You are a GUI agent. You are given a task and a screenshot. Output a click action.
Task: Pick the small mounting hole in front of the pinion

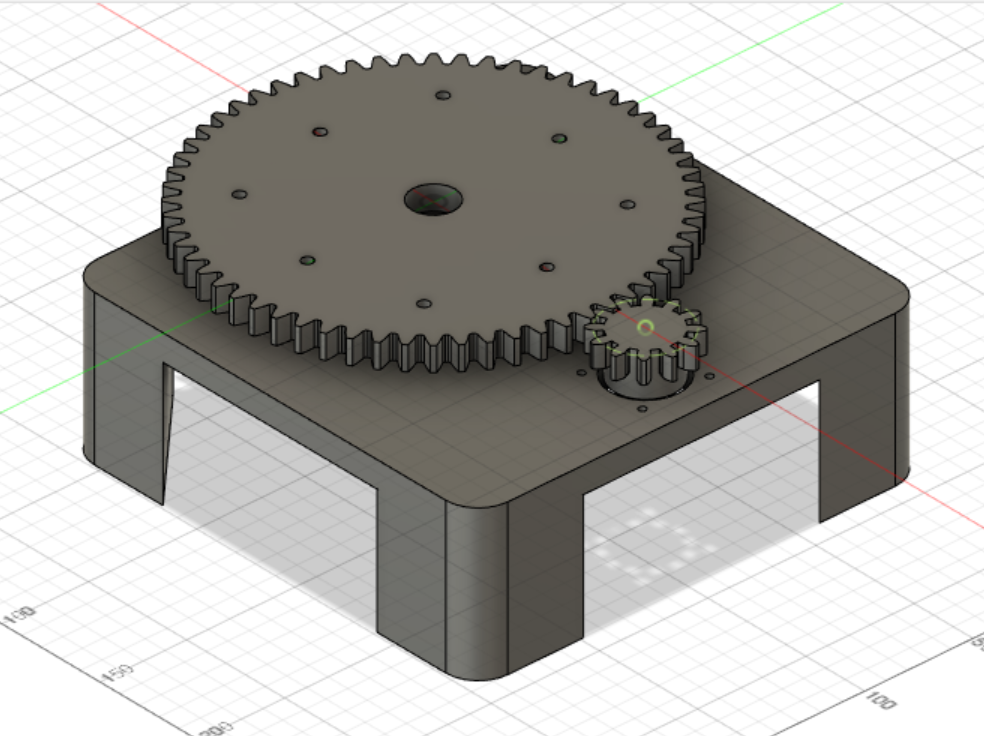point(642,407)
